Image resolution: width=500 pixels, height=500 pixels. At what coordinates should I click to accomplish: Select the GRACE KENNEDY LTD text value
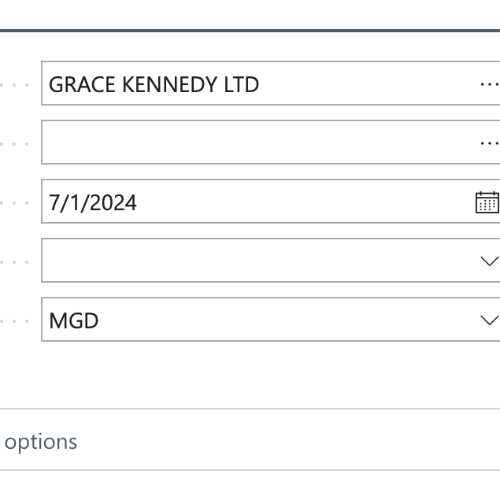click(154, 84)
